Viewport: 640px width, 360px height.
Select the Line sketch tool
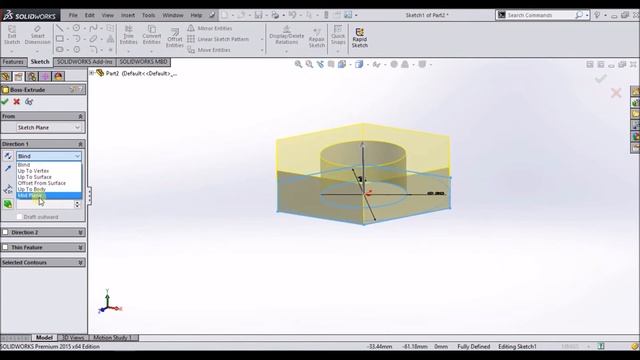pos(60,29)
